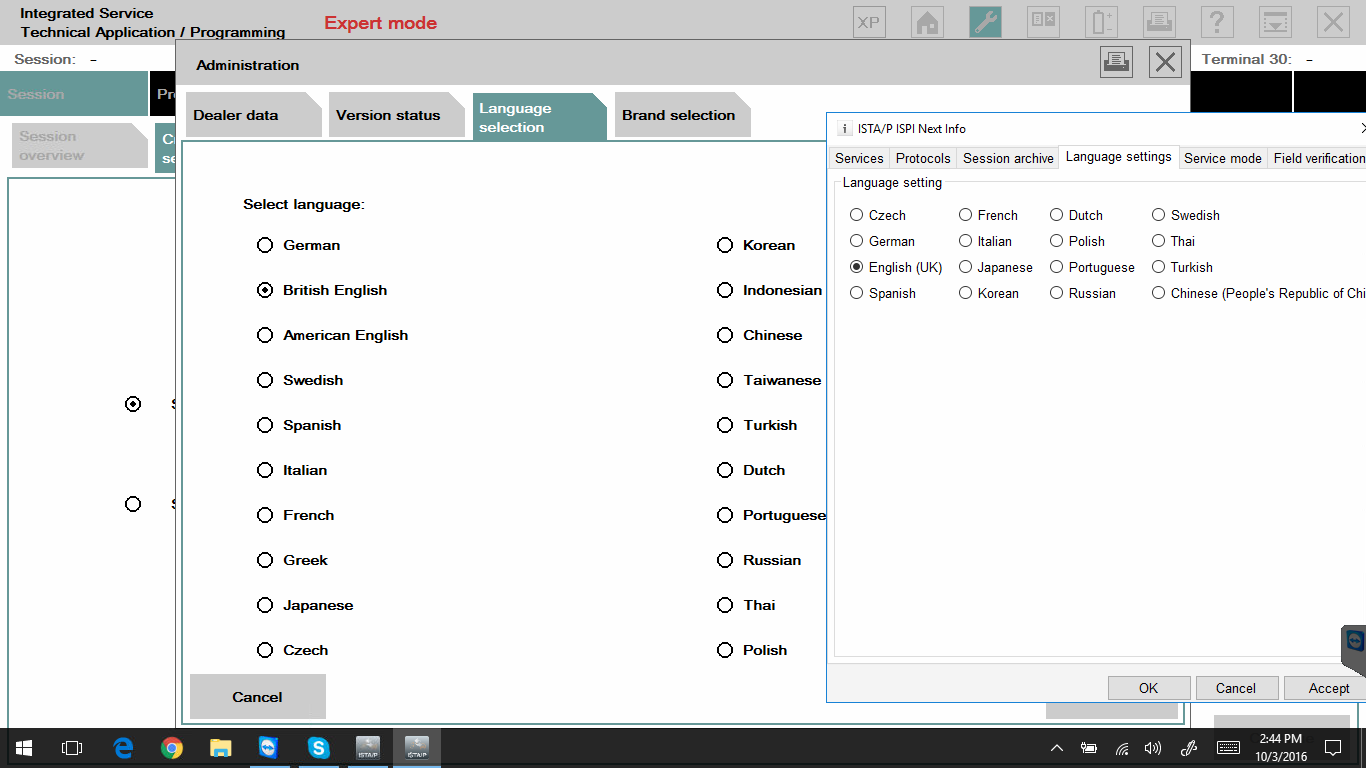Screen dimensions: 1366x768
Task: Click the Session tab in background window
Action: click(x=74, y=94)
